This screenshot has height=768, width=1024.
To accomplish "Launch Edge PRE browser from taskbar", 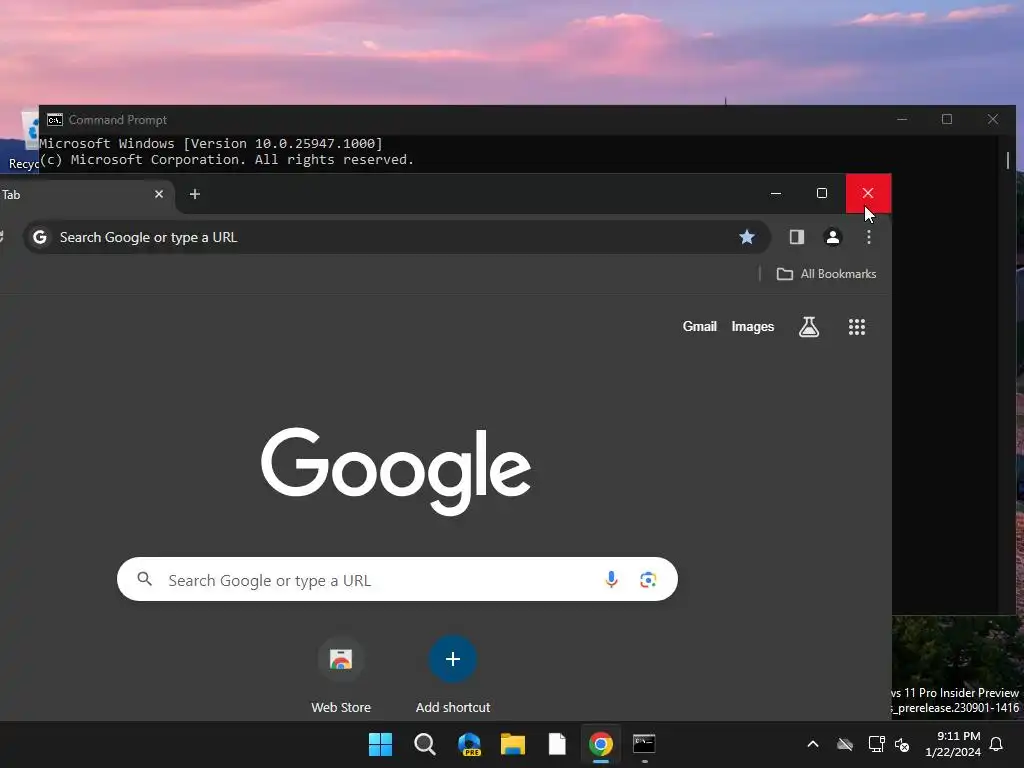I will (x=469, y=744).
